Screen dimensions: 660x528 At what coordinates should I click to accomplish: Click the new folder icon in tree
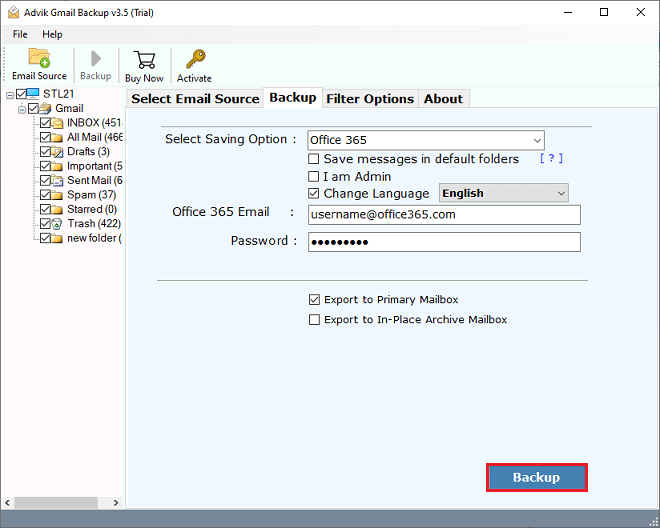[x=57, y=238]
